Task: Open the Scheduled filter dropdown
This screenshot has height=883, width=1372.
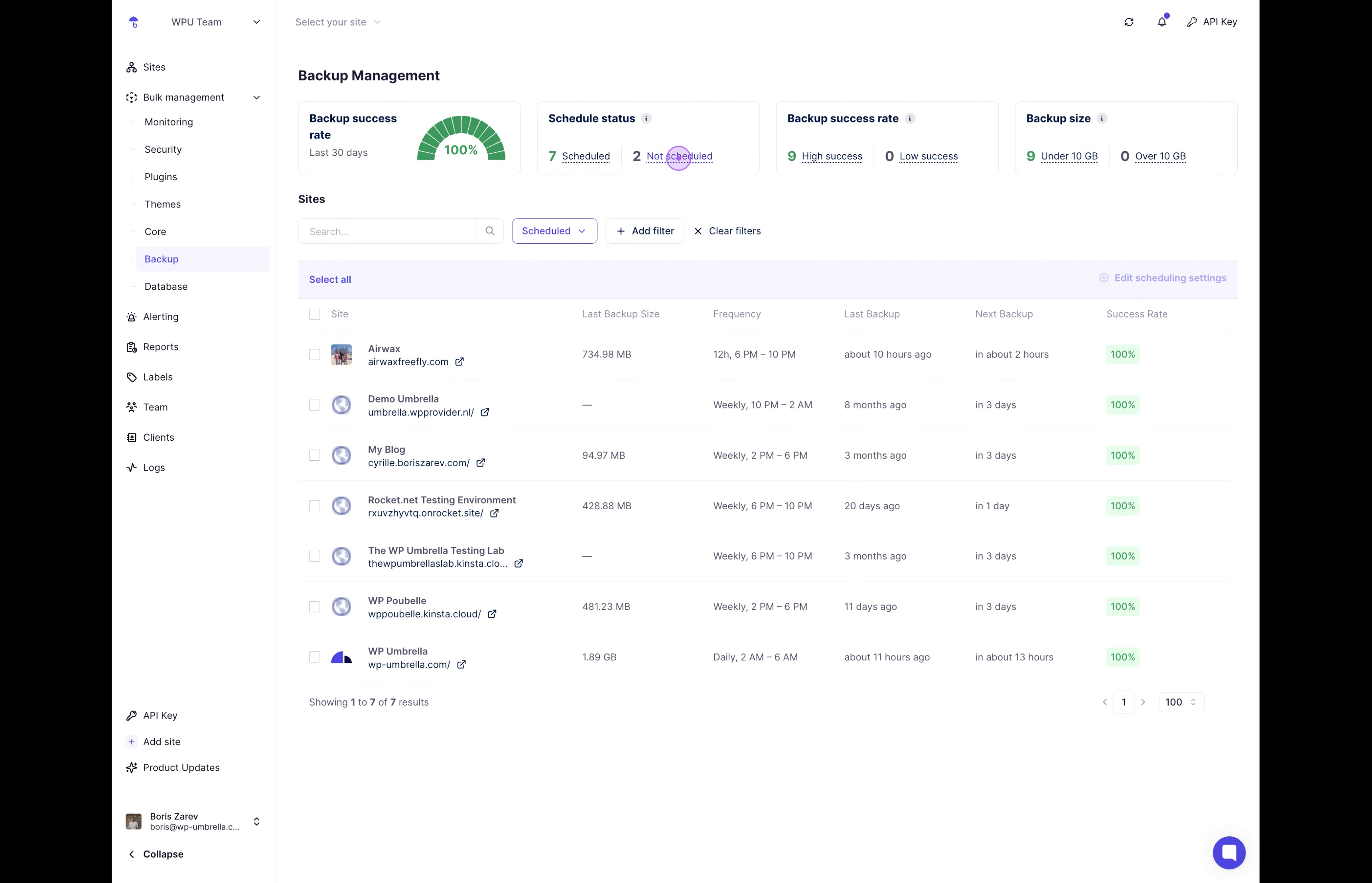Action: coord(554,231)
